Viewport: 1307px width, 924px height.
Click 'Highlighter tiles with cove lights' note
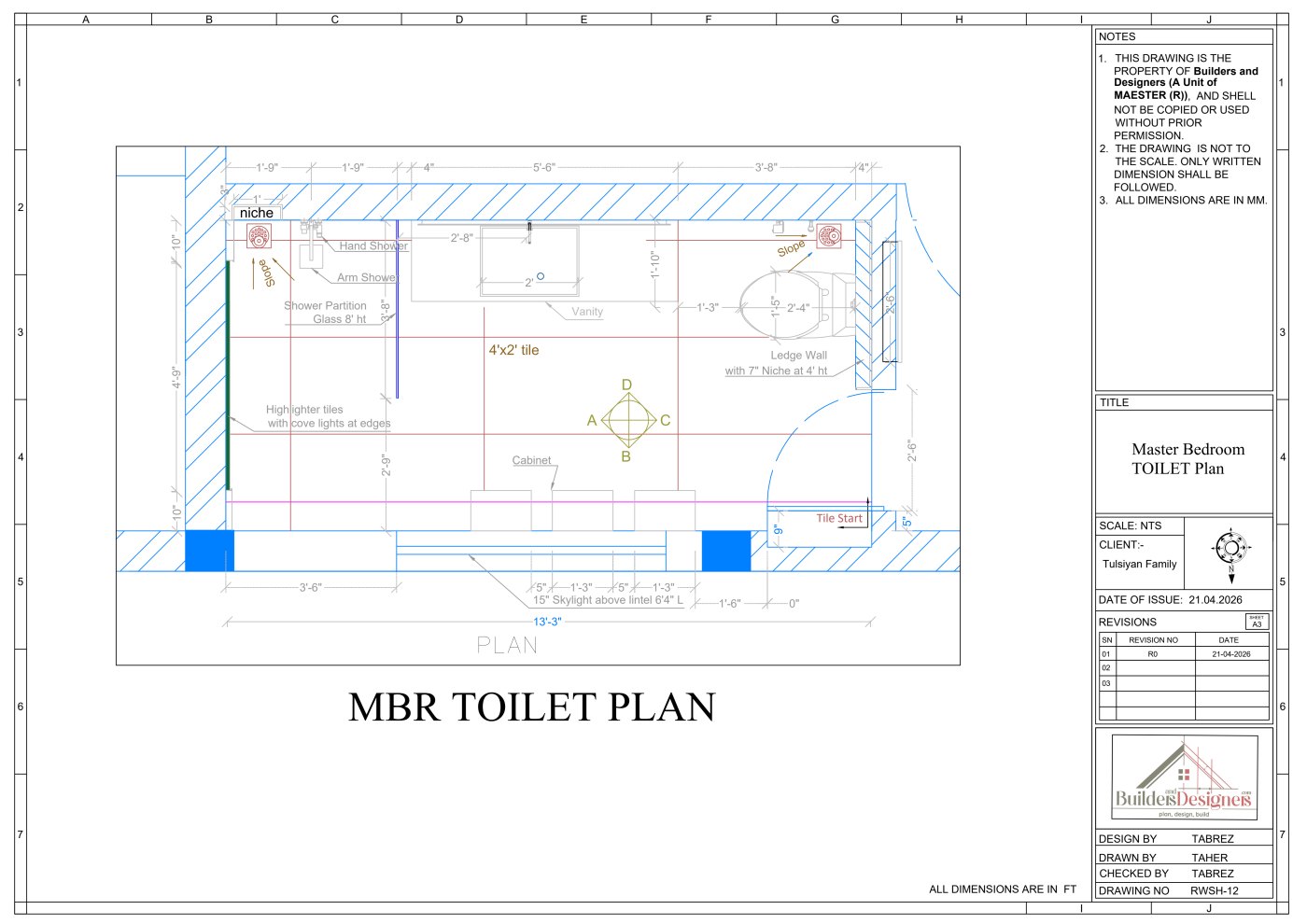(328, 416)
